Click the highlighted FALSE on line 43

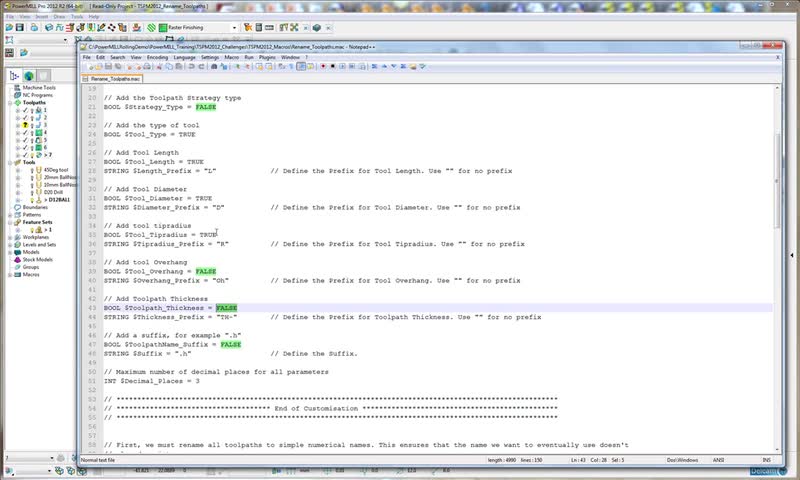(x=227, y=308)
